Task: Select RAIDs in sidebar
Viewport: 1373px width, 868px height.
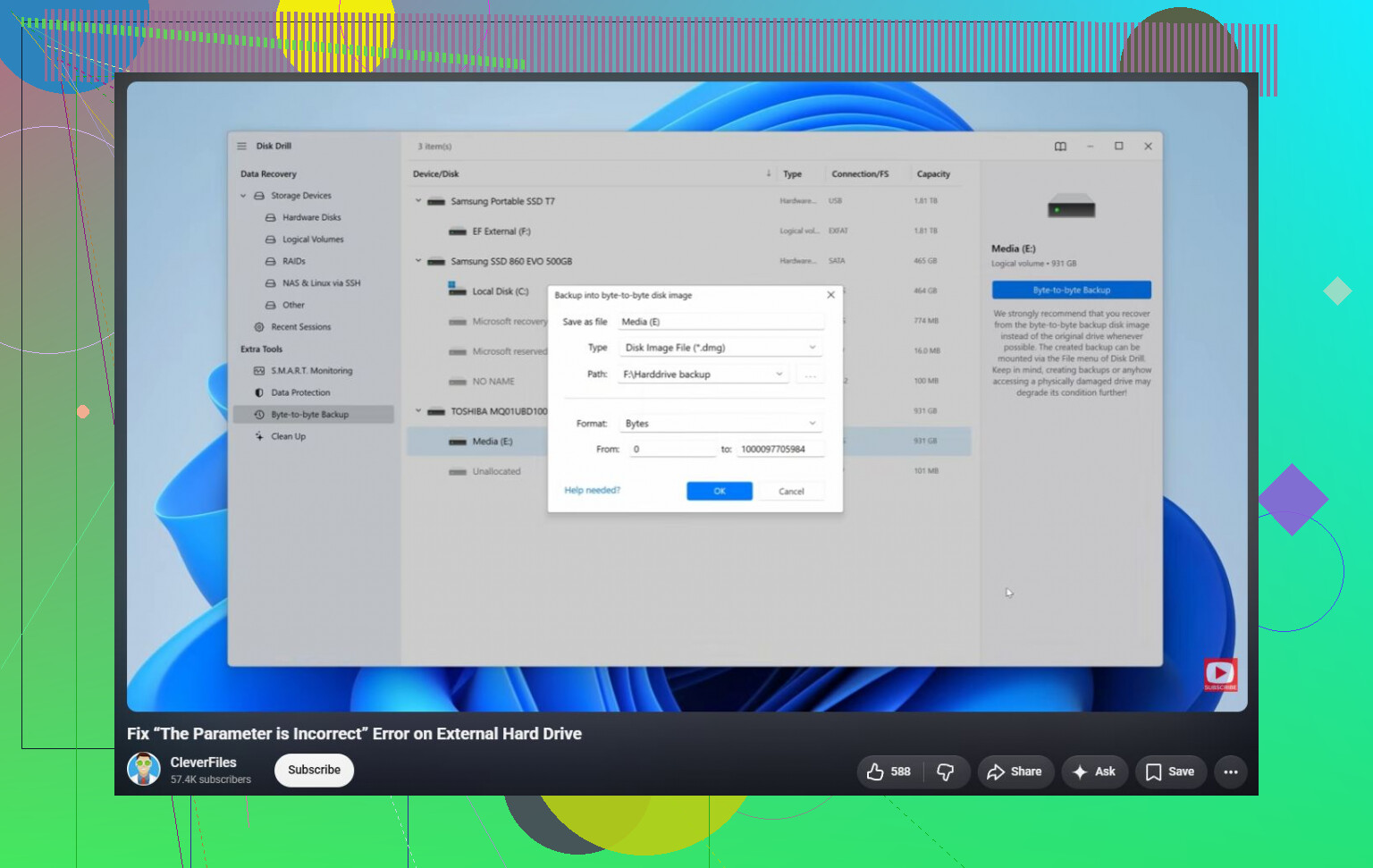Action: [x=294, y=261]
